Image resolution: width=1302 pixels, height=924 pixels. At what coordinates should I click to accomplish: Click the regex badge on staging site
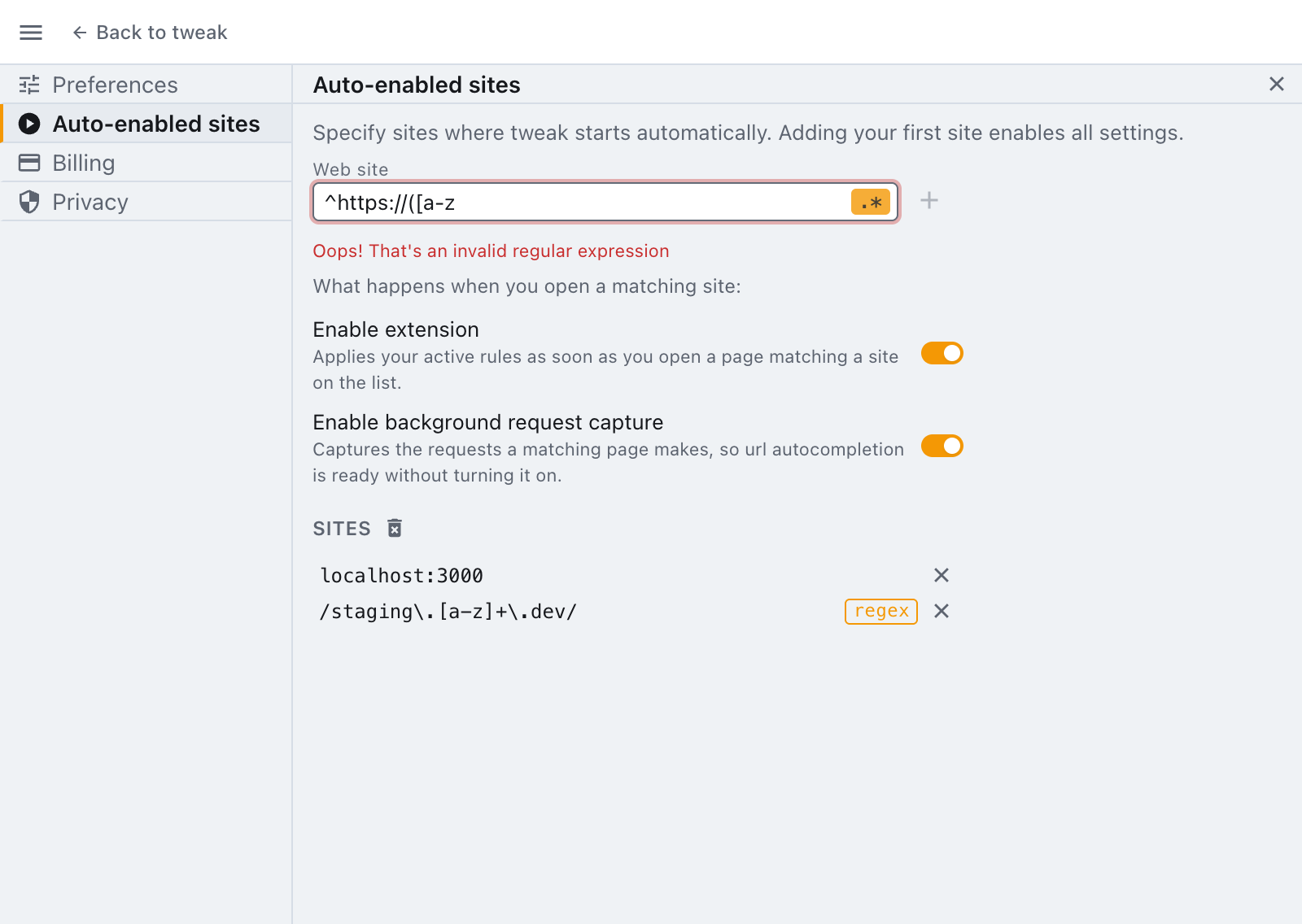881,611
